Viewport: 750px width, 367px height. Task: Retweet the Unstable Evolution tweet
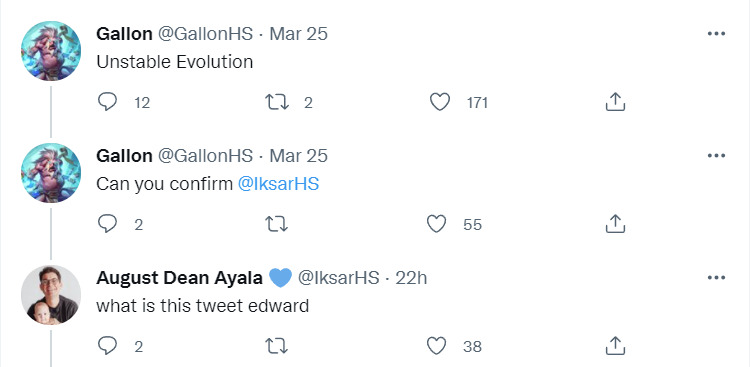[x=277, y=102]
